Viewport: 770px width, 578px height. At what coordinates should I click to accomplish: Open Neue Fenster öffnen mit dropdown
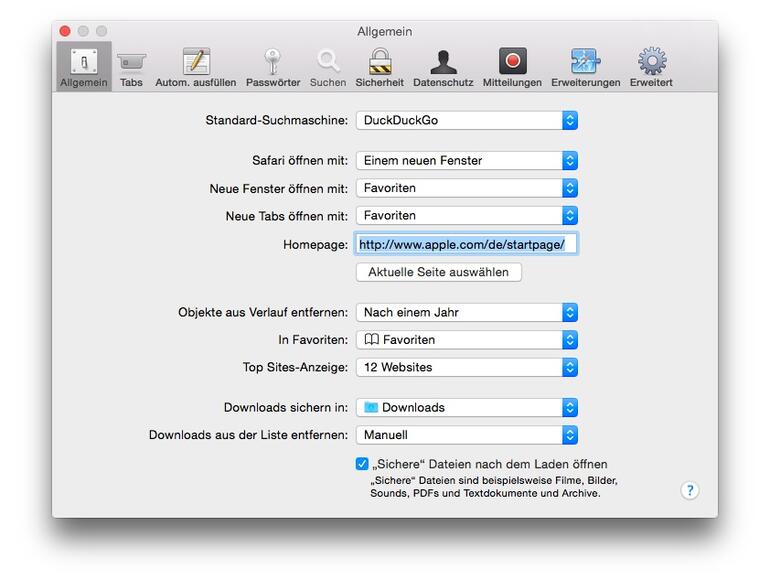point(467,188)
